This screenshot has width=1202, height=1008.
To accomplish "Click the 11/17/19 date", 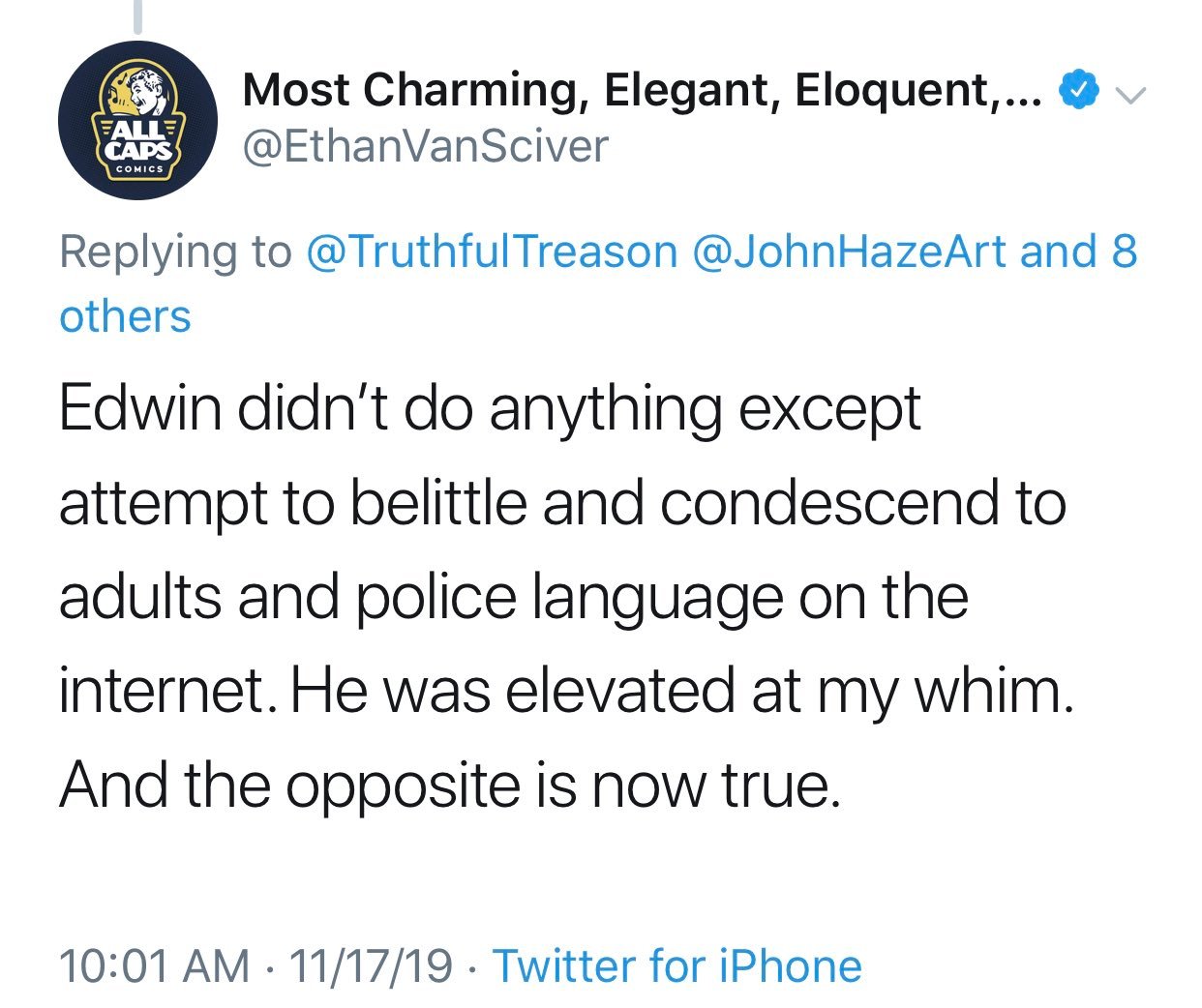I will pos(371,965).
